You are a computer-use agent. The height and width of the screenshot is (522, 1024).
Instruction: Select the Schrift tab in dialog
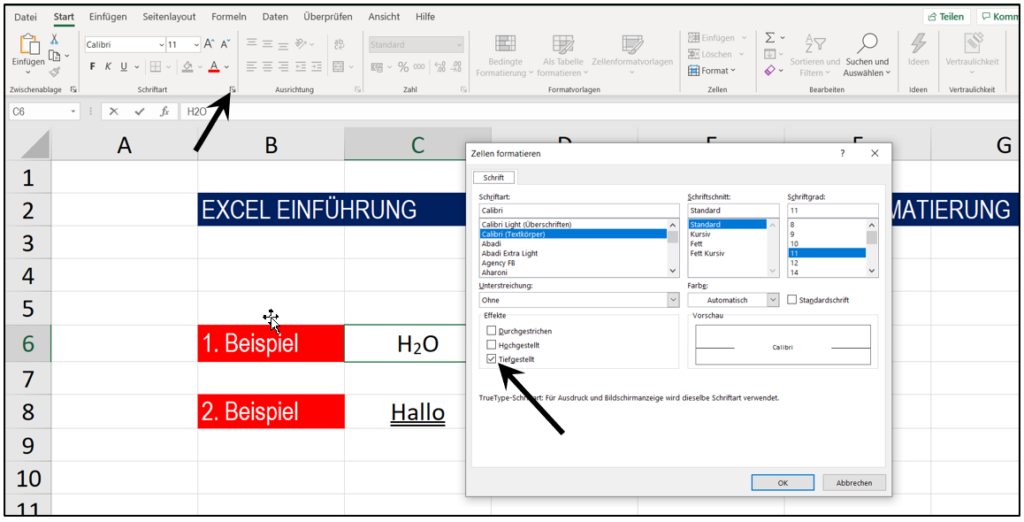(x=494, y=178)
